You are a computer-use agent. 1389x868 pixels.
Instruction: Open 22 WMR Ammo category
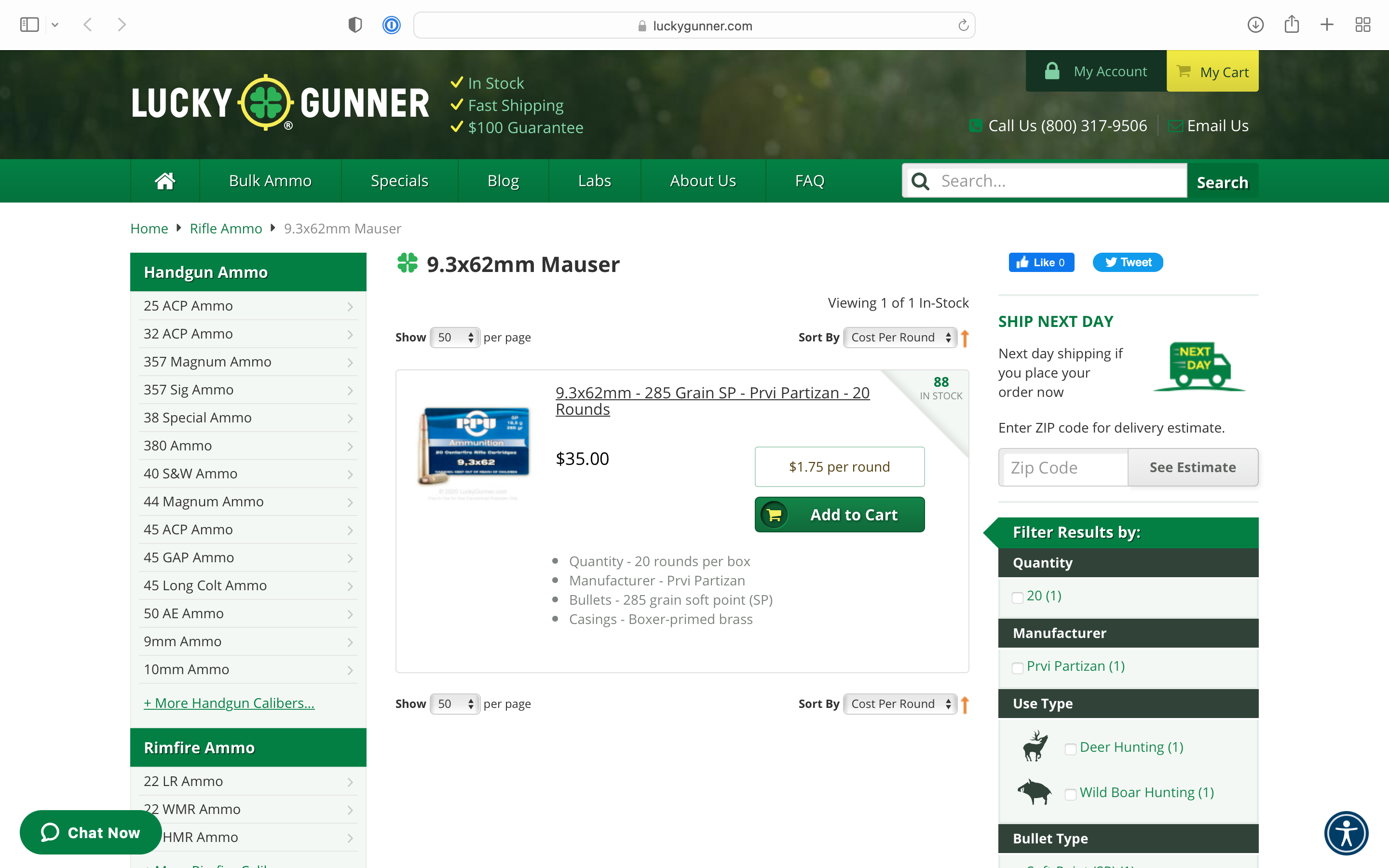click(x=248, y=809)
